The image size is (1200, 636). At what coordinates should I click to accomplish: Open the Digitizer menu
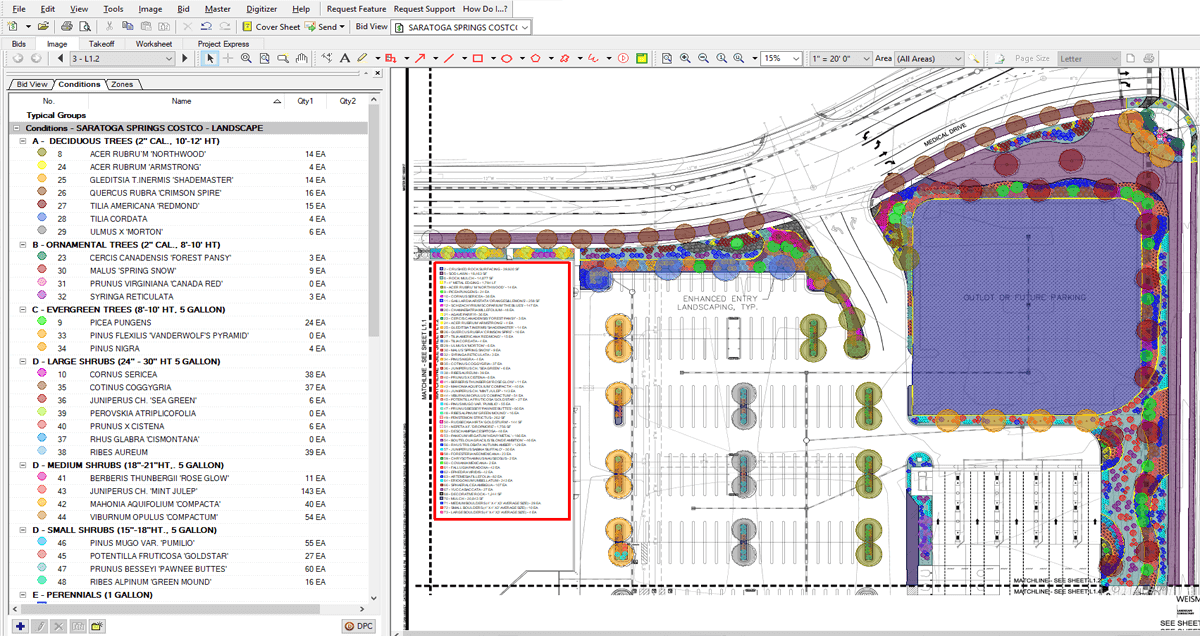point(260,8)
